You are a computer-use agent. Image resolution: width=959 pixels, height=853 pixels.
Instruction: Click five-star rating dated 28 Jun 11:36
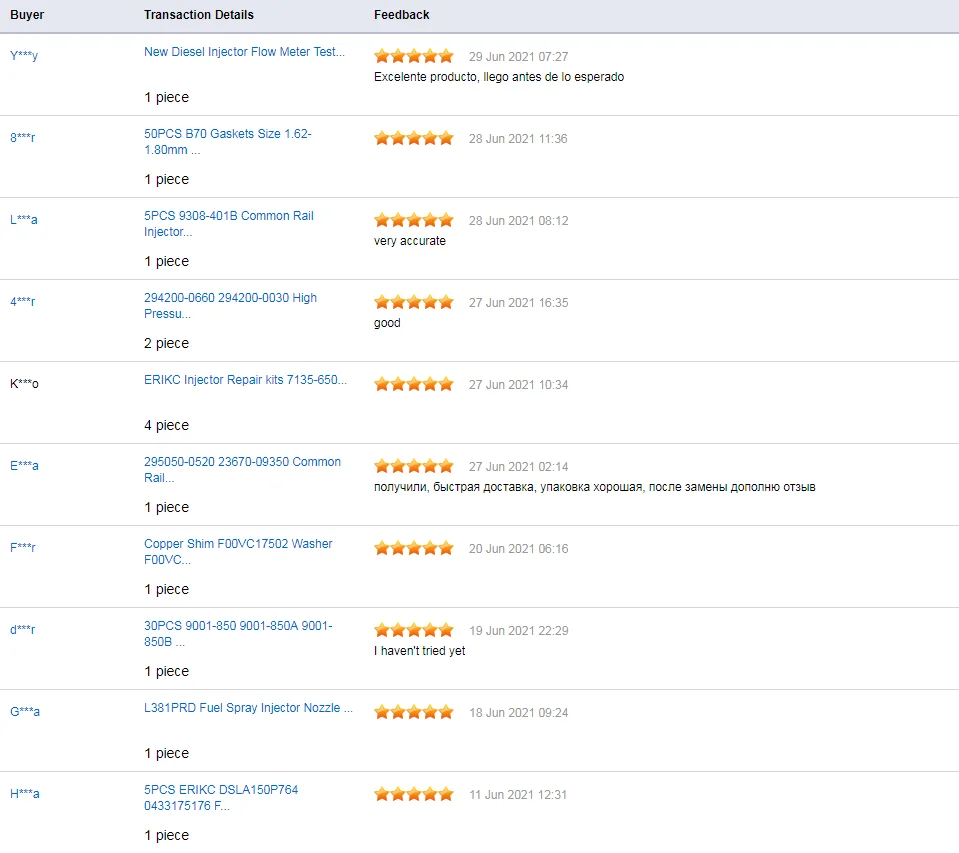coord(414,138)
